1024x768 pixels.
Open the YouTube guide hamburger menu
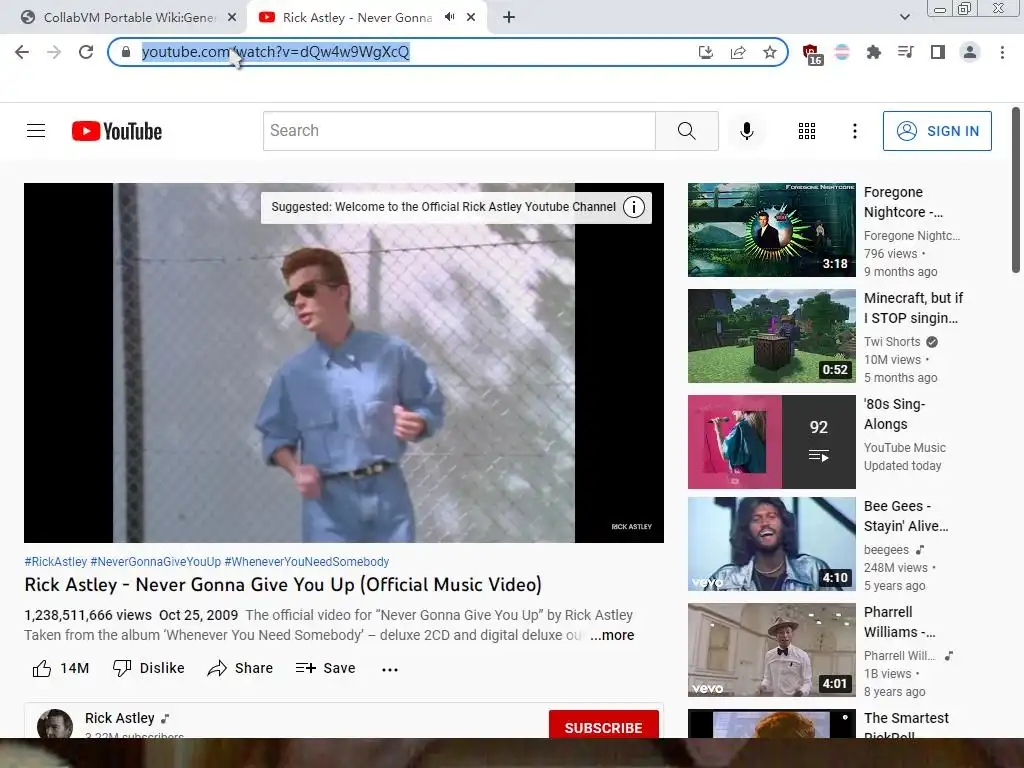(36, 131)
